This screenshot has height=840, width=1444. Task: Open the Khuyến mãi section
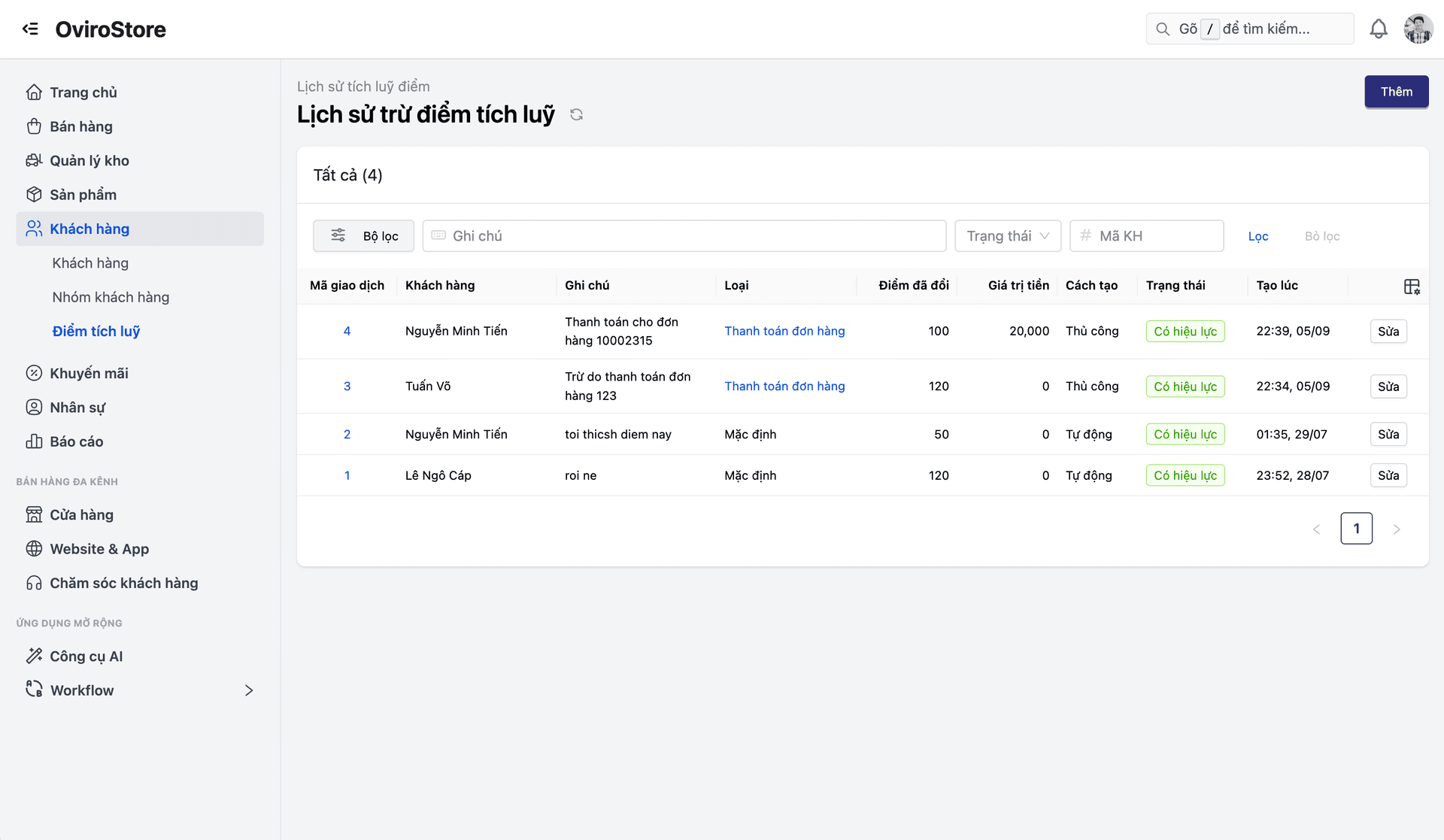coord(89,373)
